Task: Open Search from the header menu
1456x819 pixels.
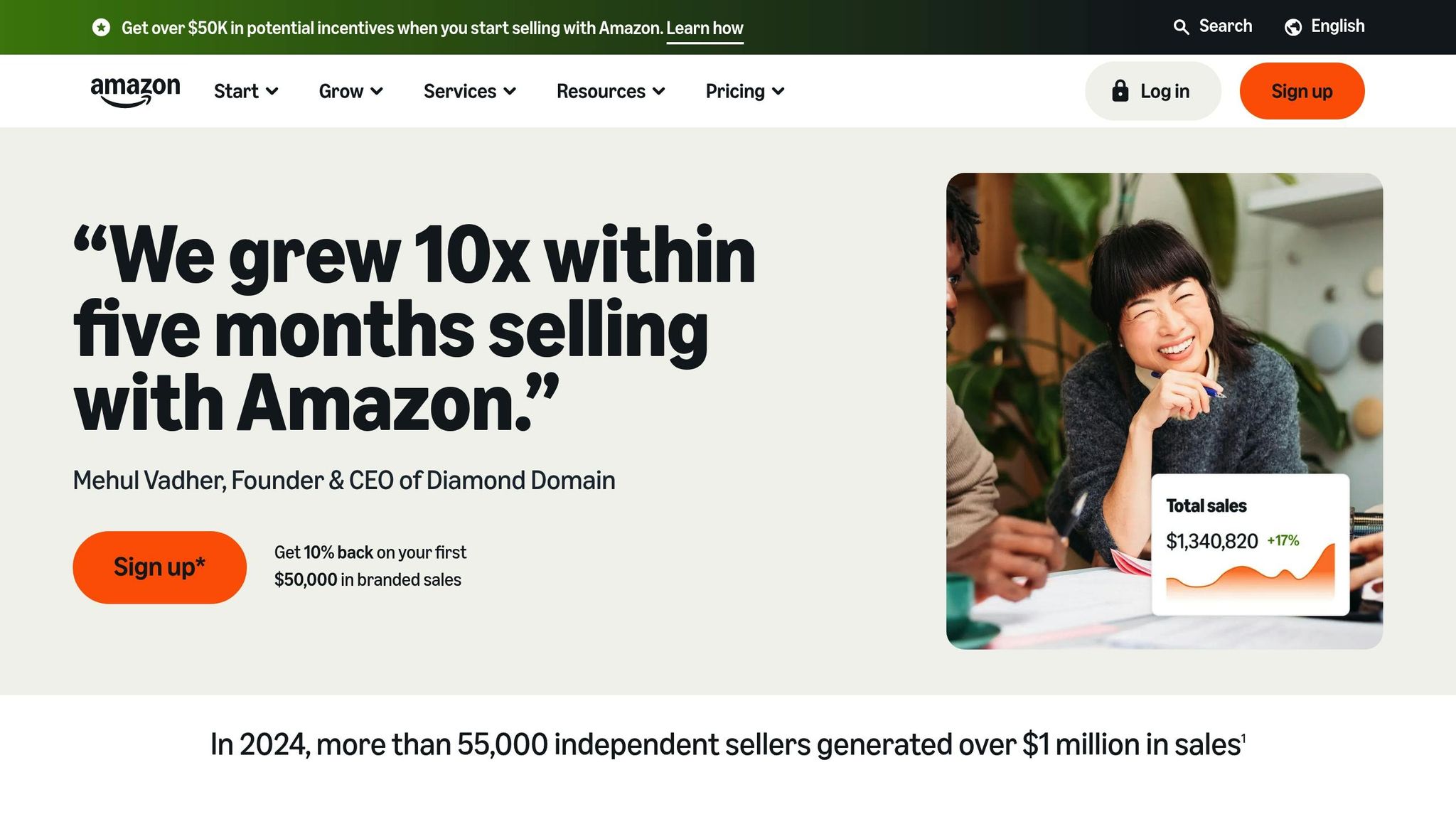Action: [x=1225, y=26]
